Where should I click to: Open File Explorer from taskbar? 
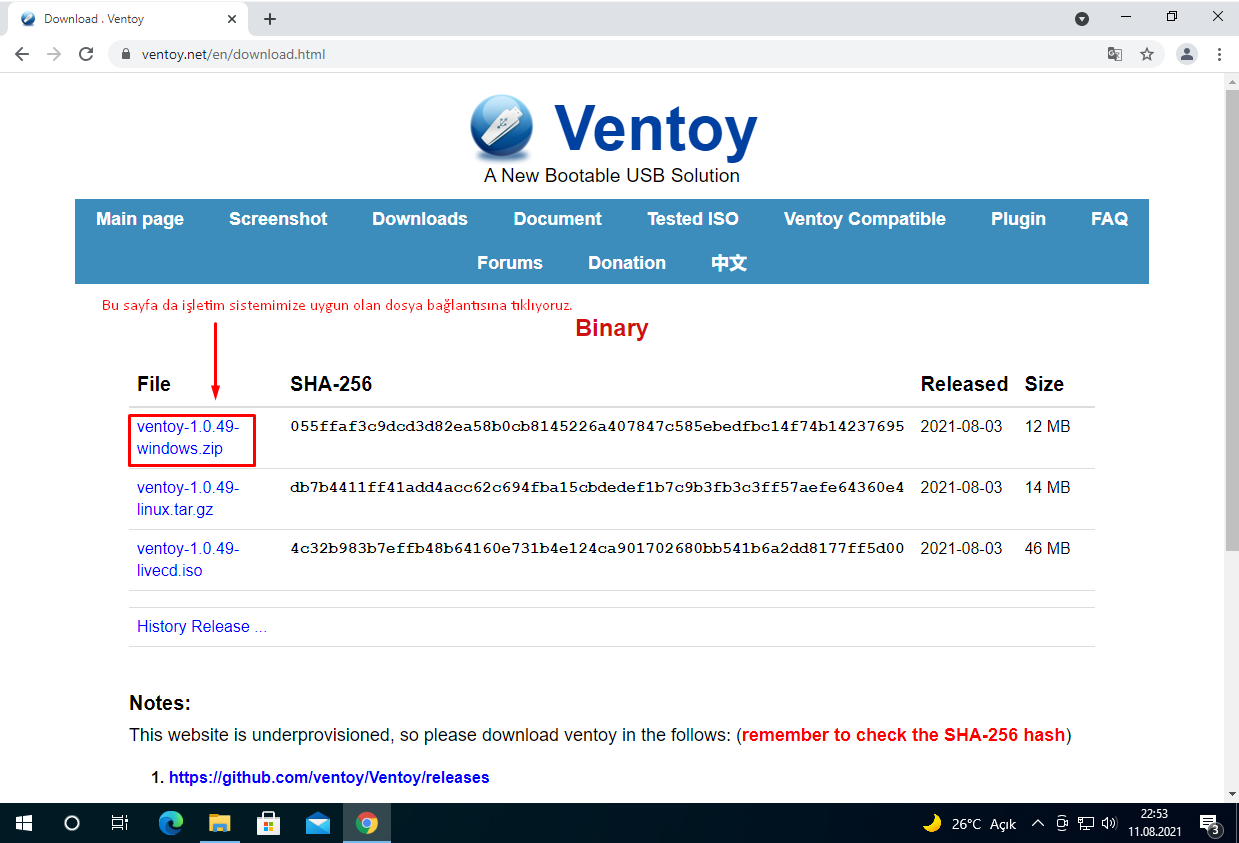[220, 823]
